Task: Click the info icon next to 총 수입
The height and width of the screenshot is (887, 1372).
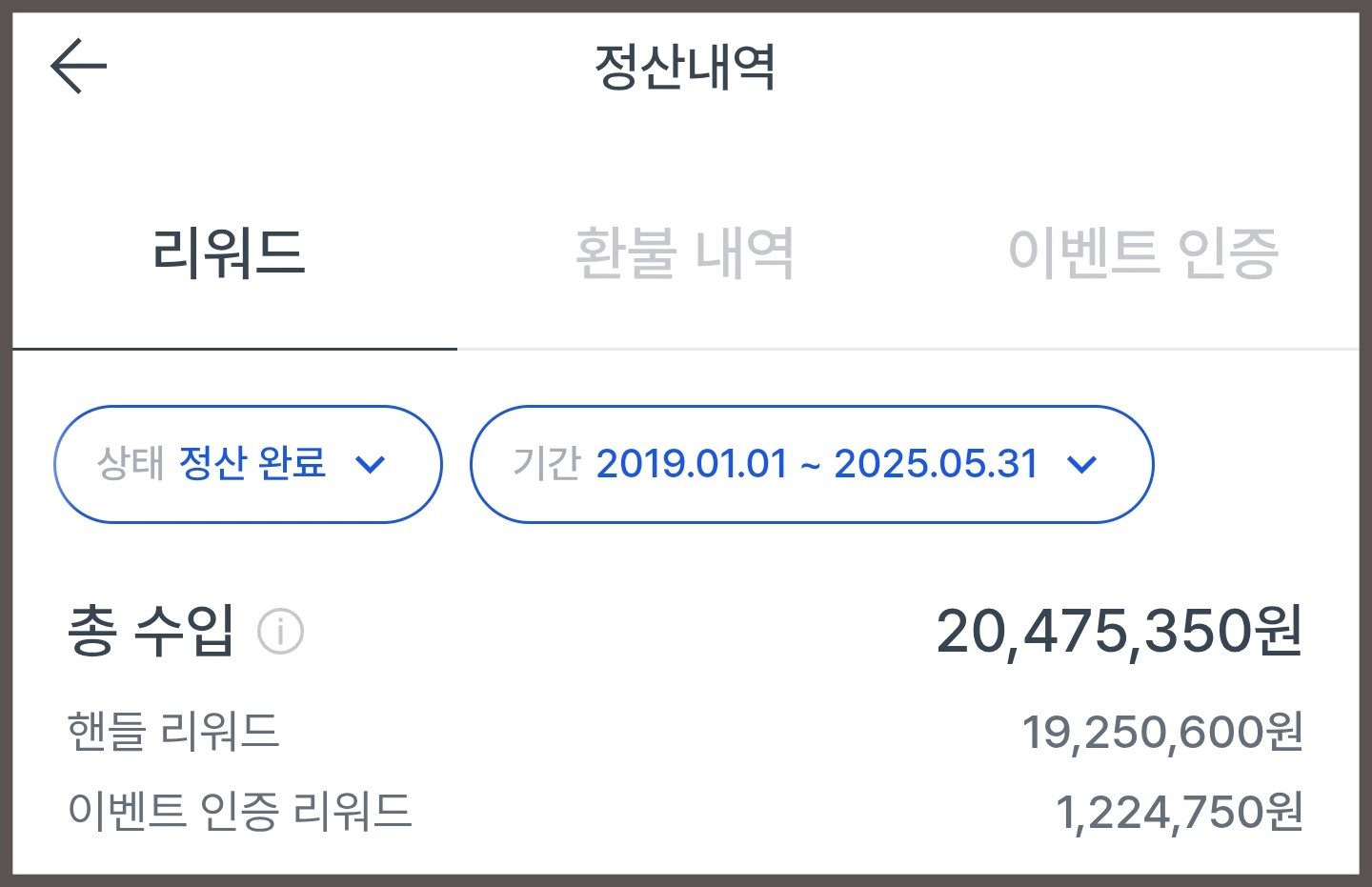Action: point(281,630)
